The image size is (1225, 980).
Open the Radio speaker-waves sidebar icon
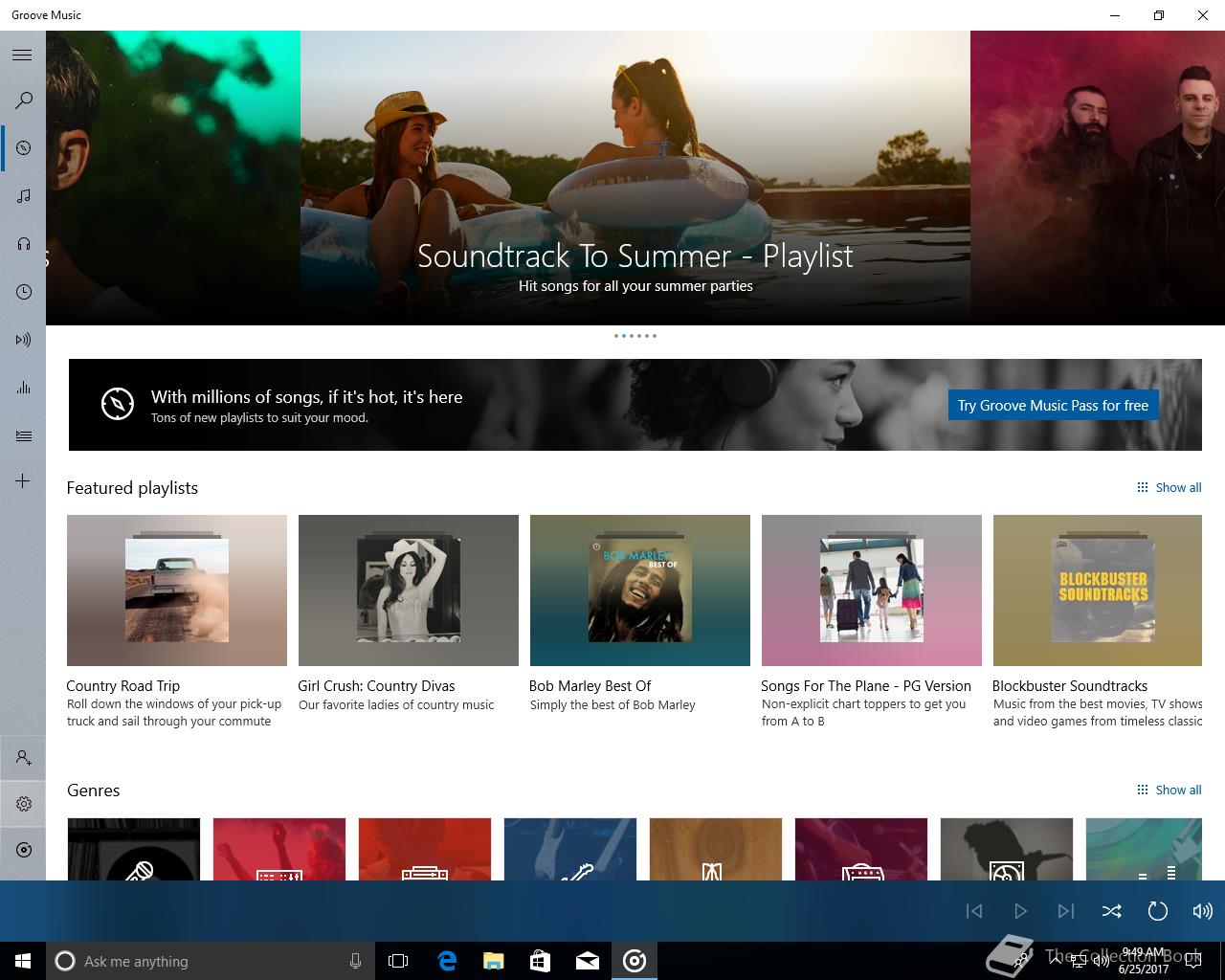[24, 340]
